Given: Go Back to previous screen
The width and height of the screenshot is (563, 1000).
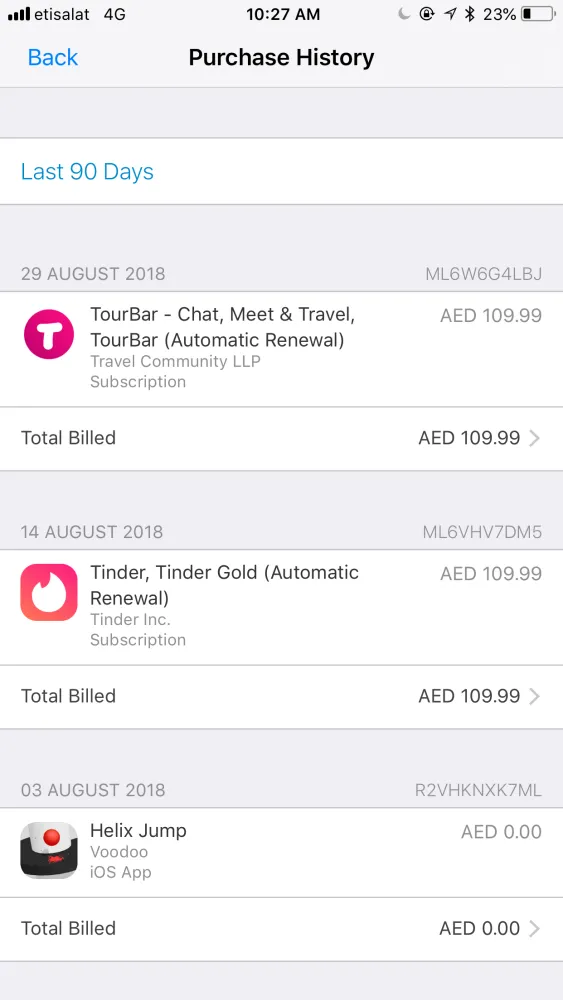Looking at the screenshot, I should coord(53,57).
